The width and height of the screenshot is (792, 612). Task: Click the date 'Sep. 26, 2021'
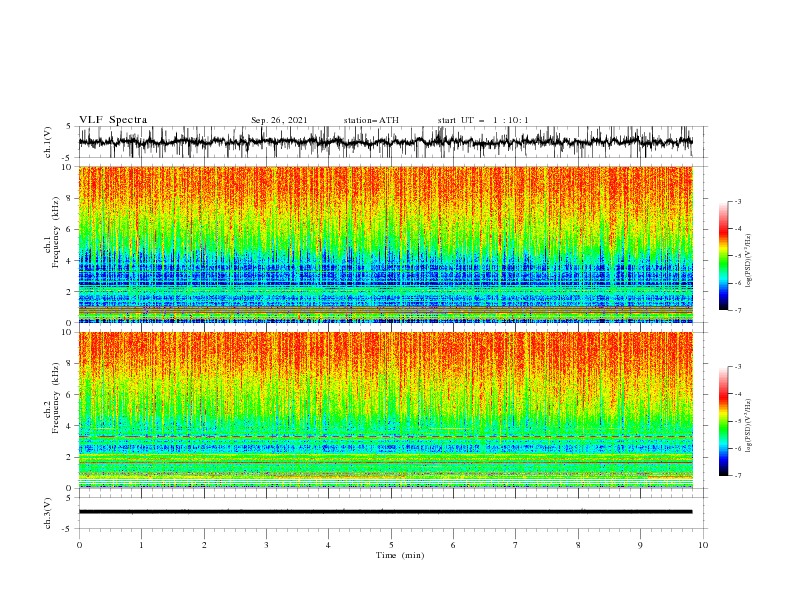coord(279,120)
